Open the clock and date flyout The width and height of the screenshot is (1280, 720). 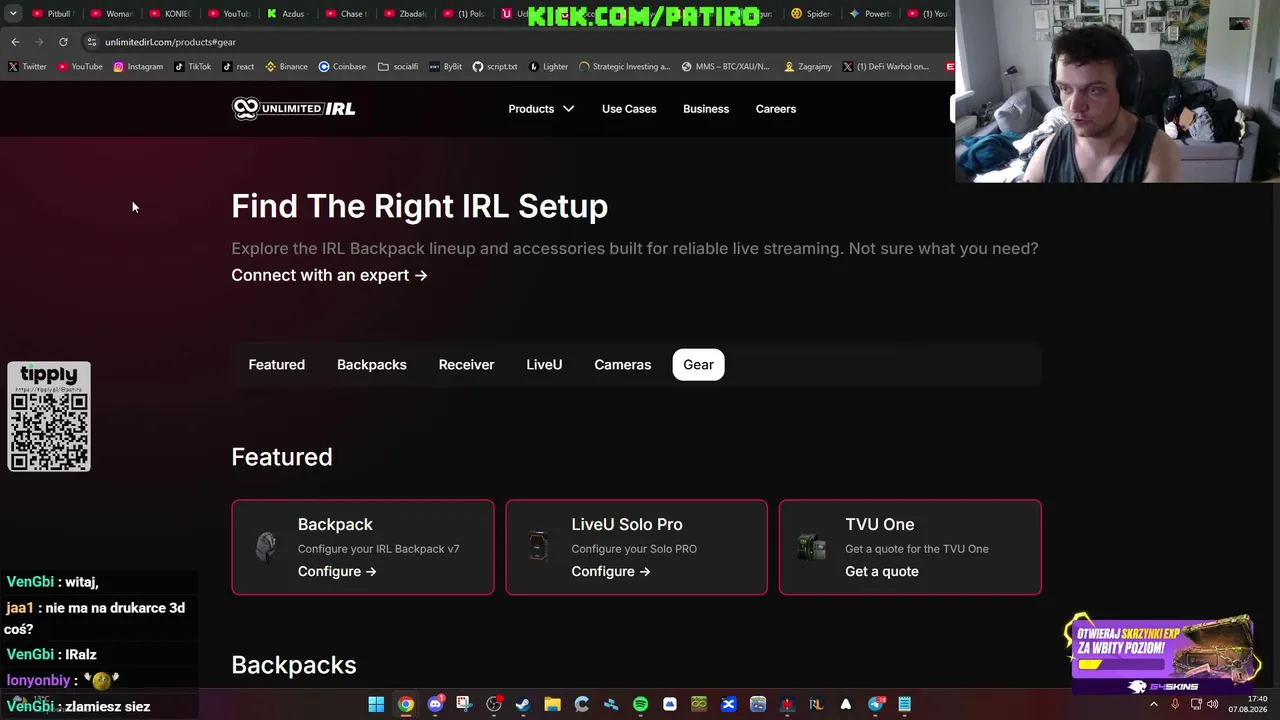pos(1249,705)
